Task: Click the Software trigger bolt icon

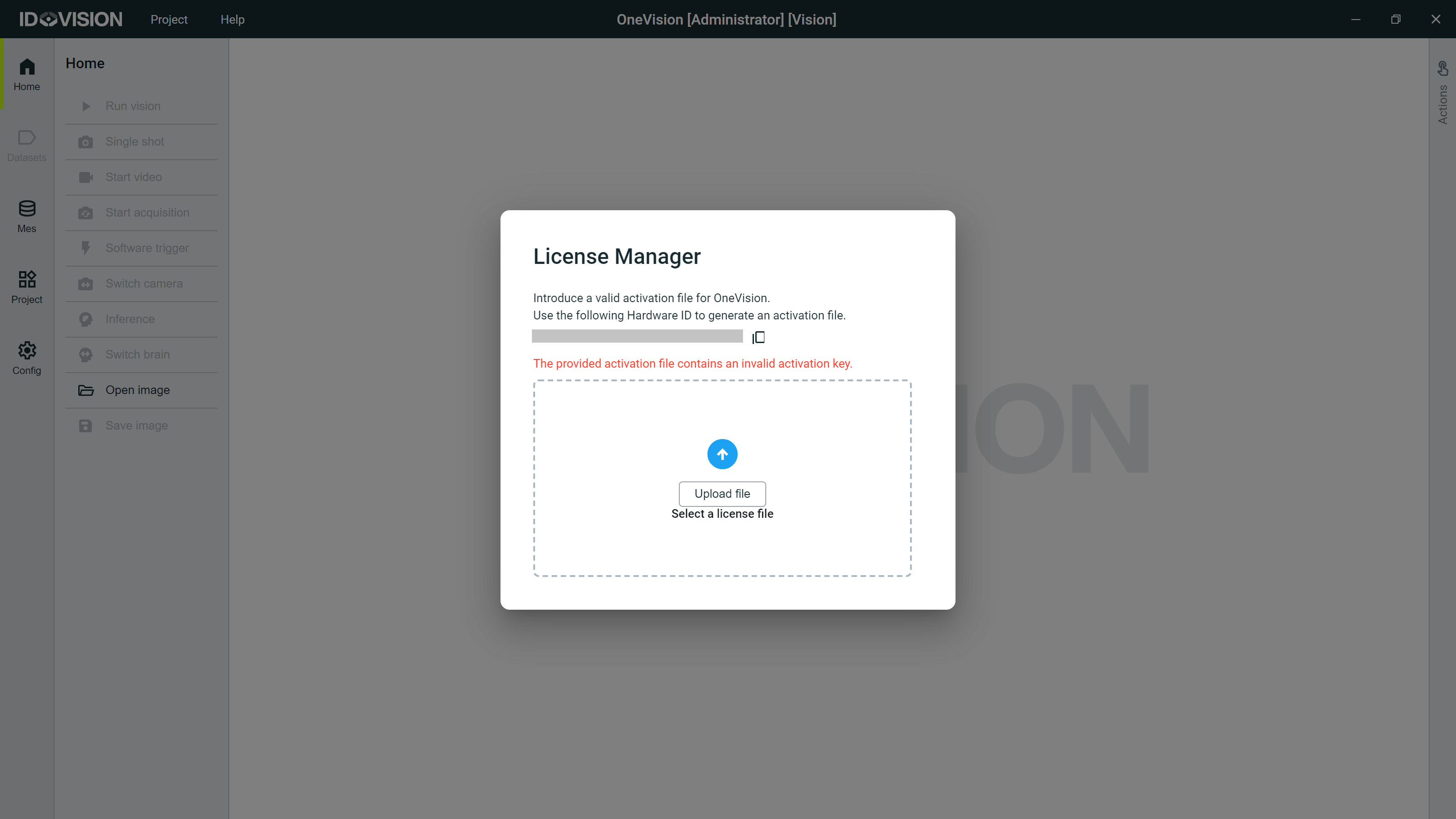Action: point(86,248)
